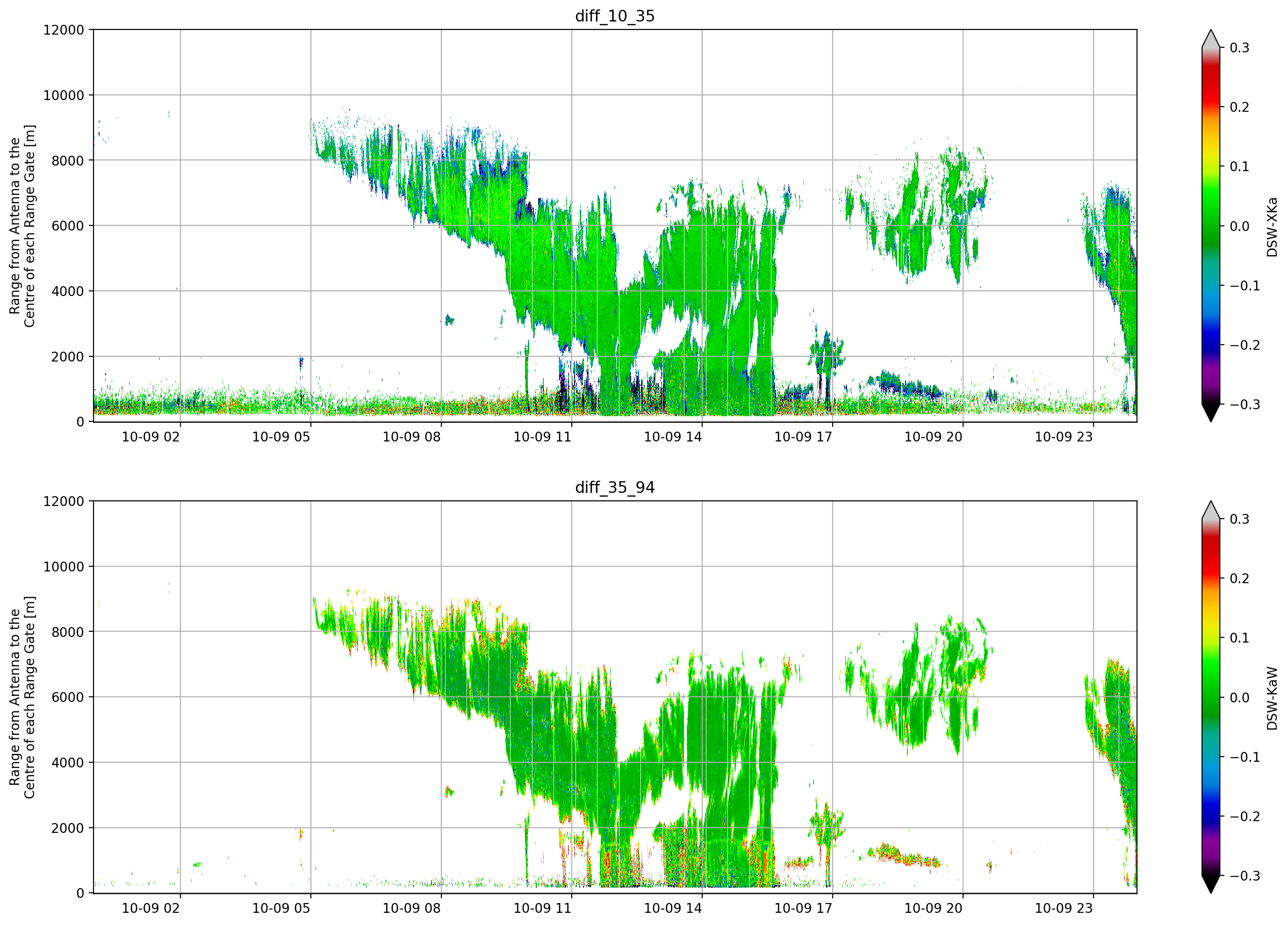
Task: Click the y-axis title of the diff_10_35 plot
Action: click(22, 226)
